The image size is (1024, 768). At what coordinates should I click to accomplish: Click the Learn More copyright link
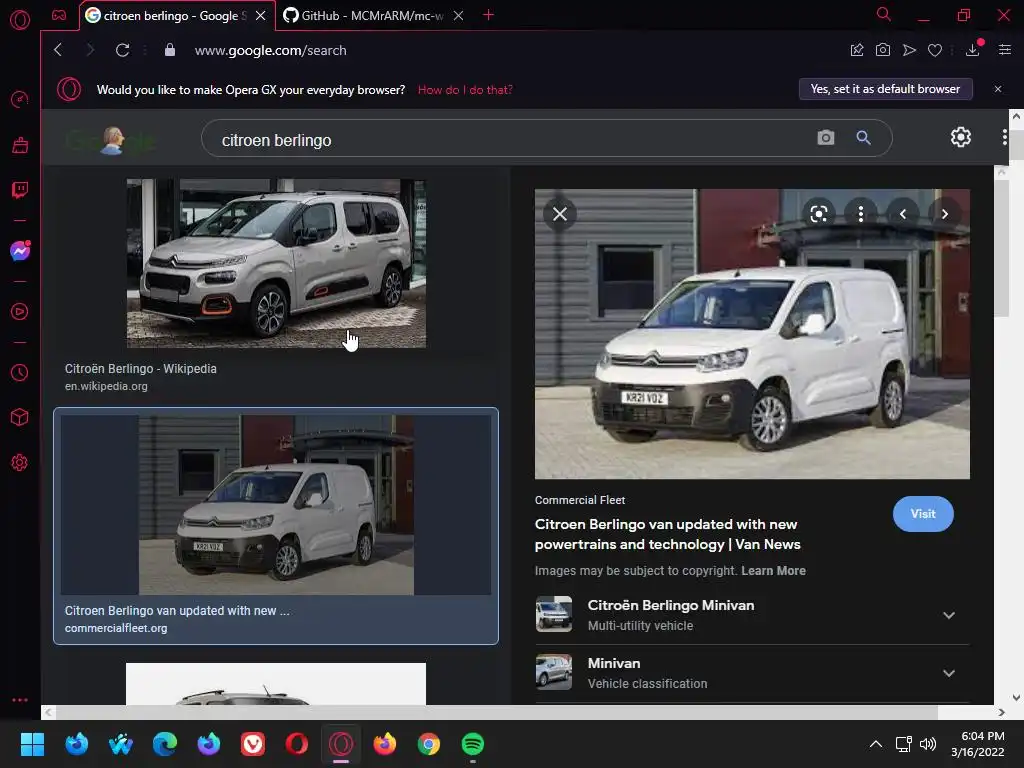(x=773, y=571)
